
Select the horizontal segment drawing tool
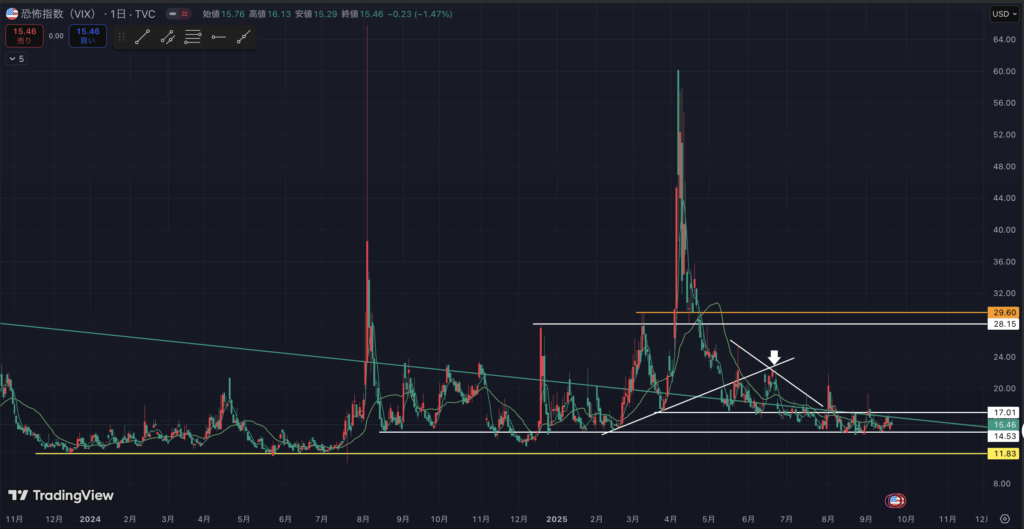coord(218,37)
